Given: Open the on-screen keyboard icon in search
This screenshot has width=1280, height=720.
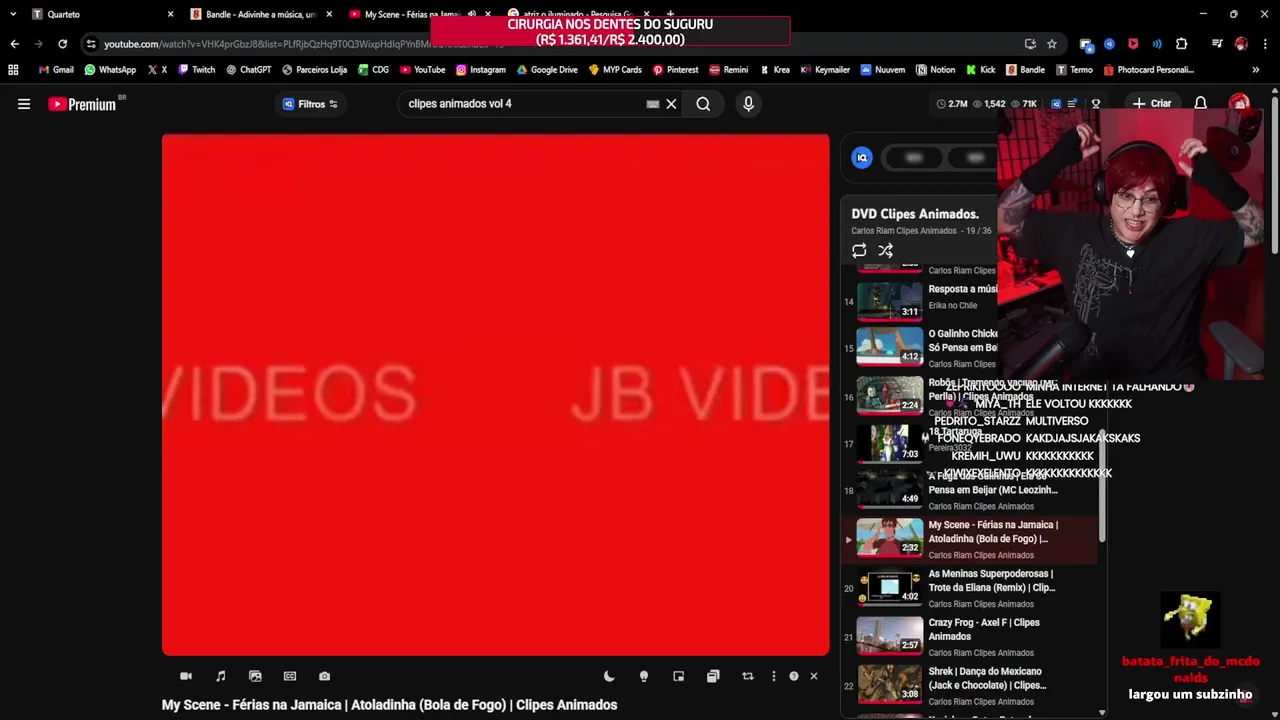Looking at the screenshot, I should (x=653, y=104).
